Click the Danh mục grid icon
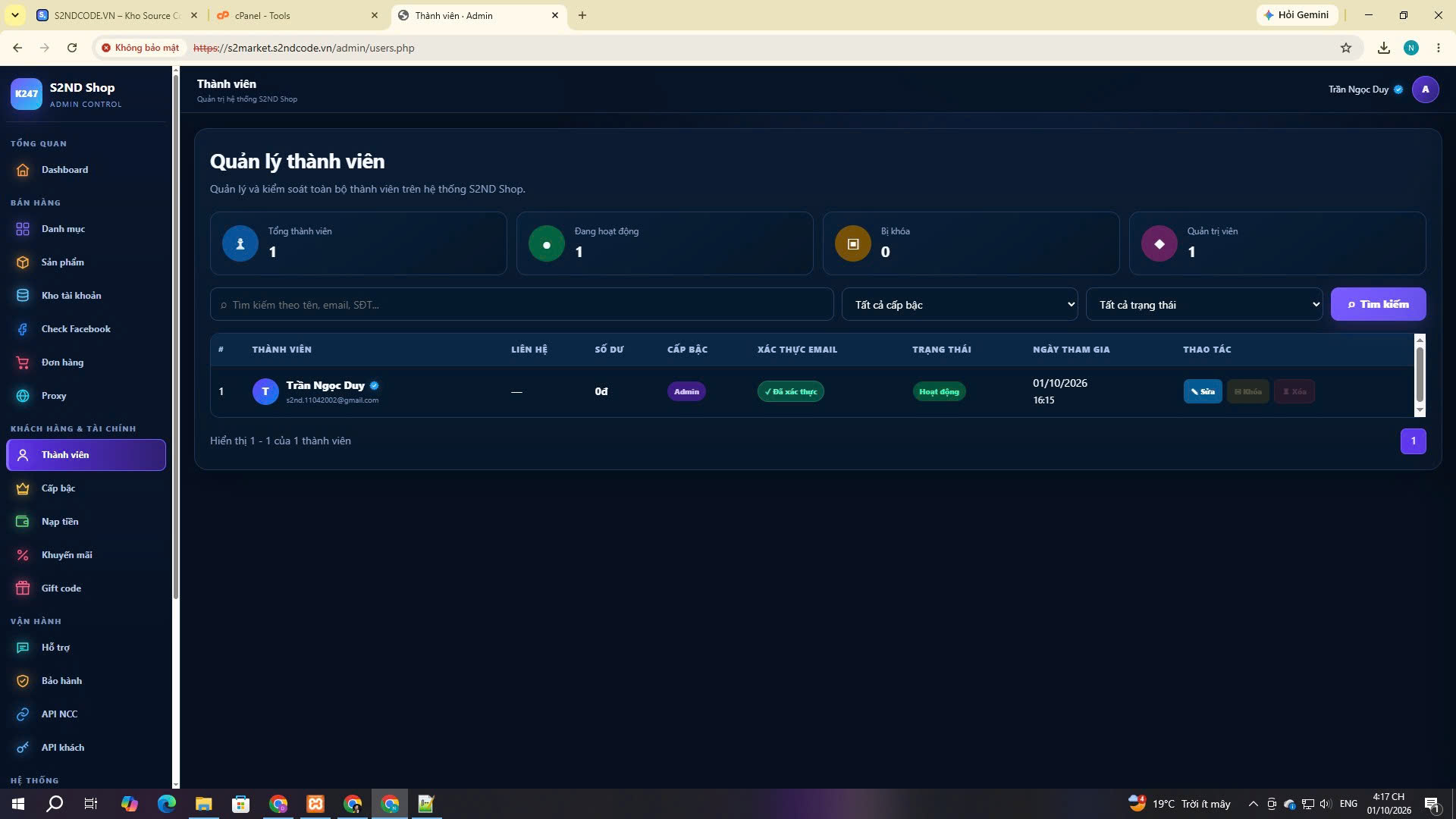 click(x=23, y=229)
